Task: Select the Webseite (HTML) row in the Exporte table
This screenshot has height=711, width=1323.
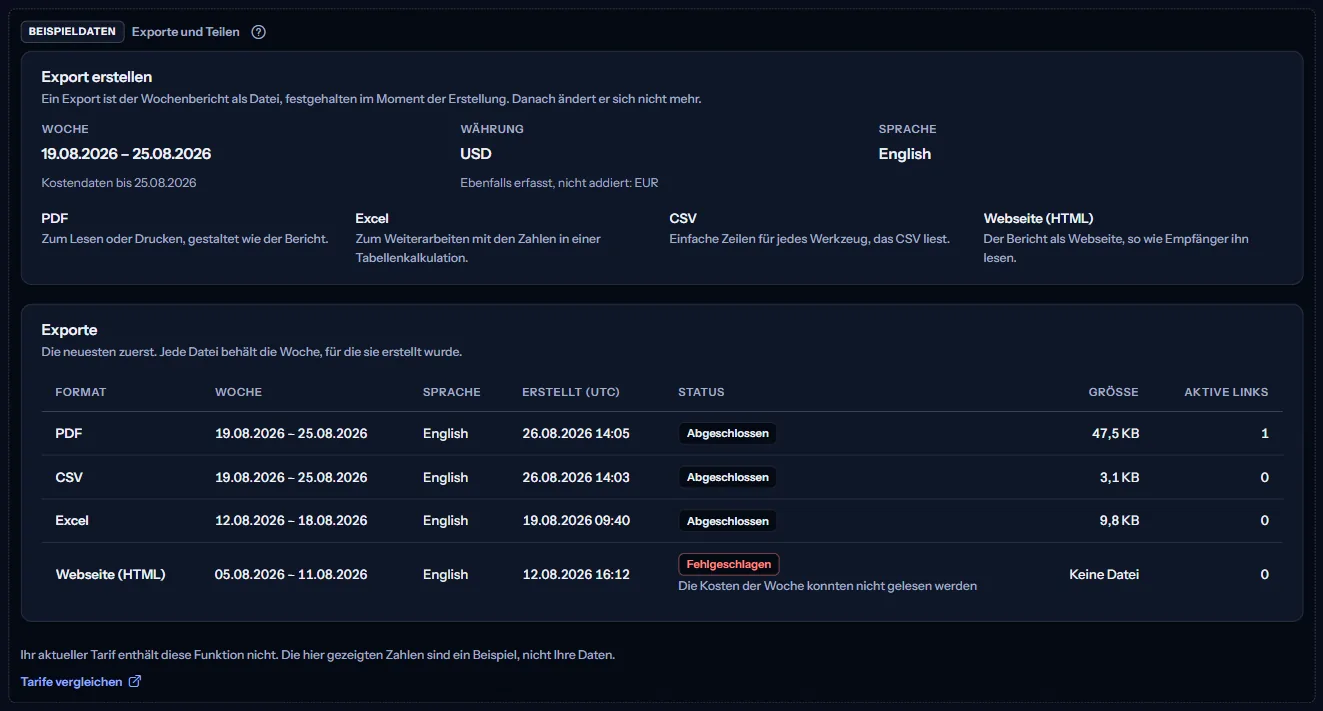Action: (x=662, y=575)
